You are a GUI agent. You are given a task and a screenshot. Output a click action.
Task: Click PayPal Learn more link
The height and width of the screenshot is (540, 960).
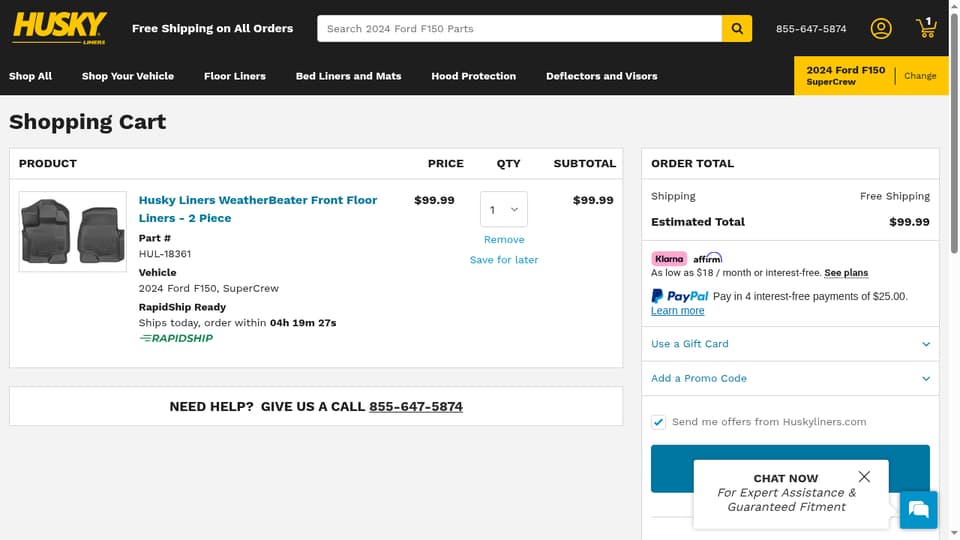point(677,310)
